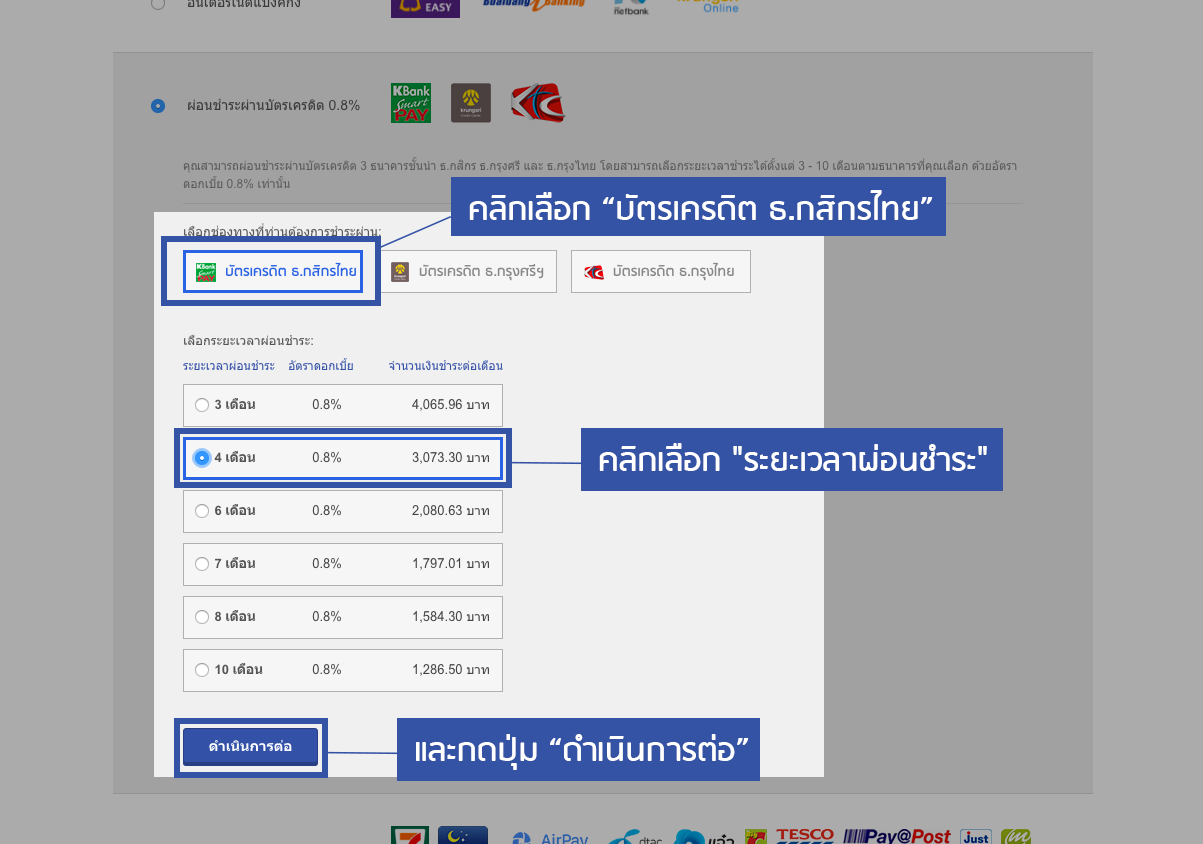The width and height of the screenshot is (1203, 844).
Task: Click the 0.8% rate in the 3 เดือน row
Action: 327,405
